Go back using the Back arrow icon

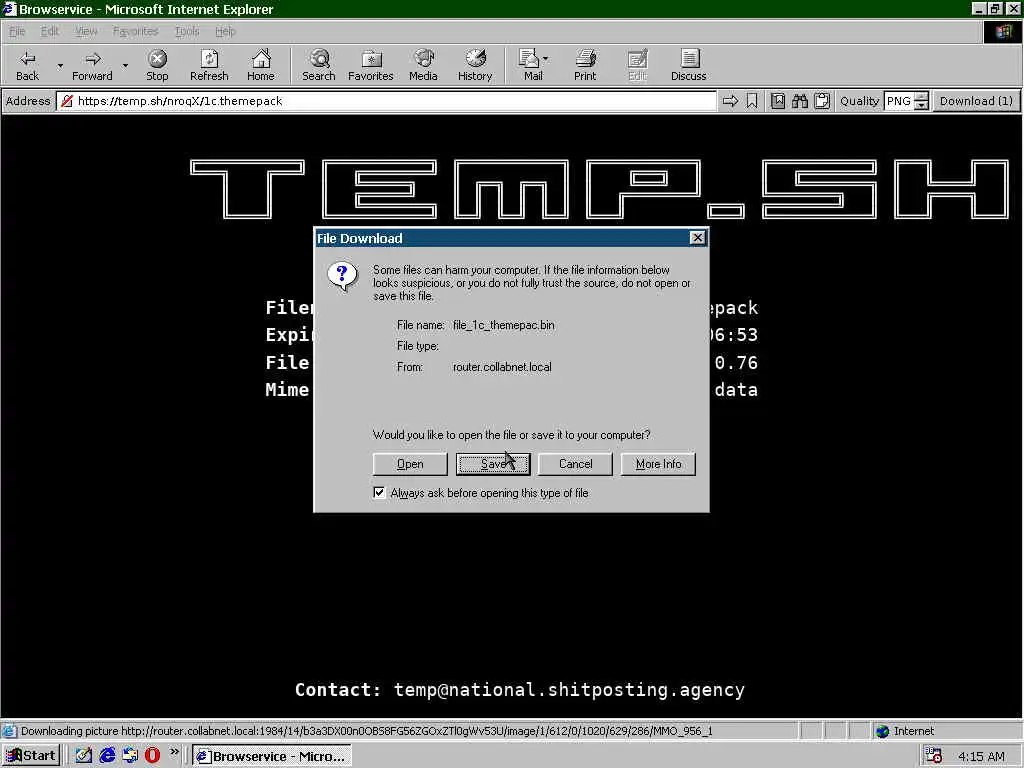[27, 59]
